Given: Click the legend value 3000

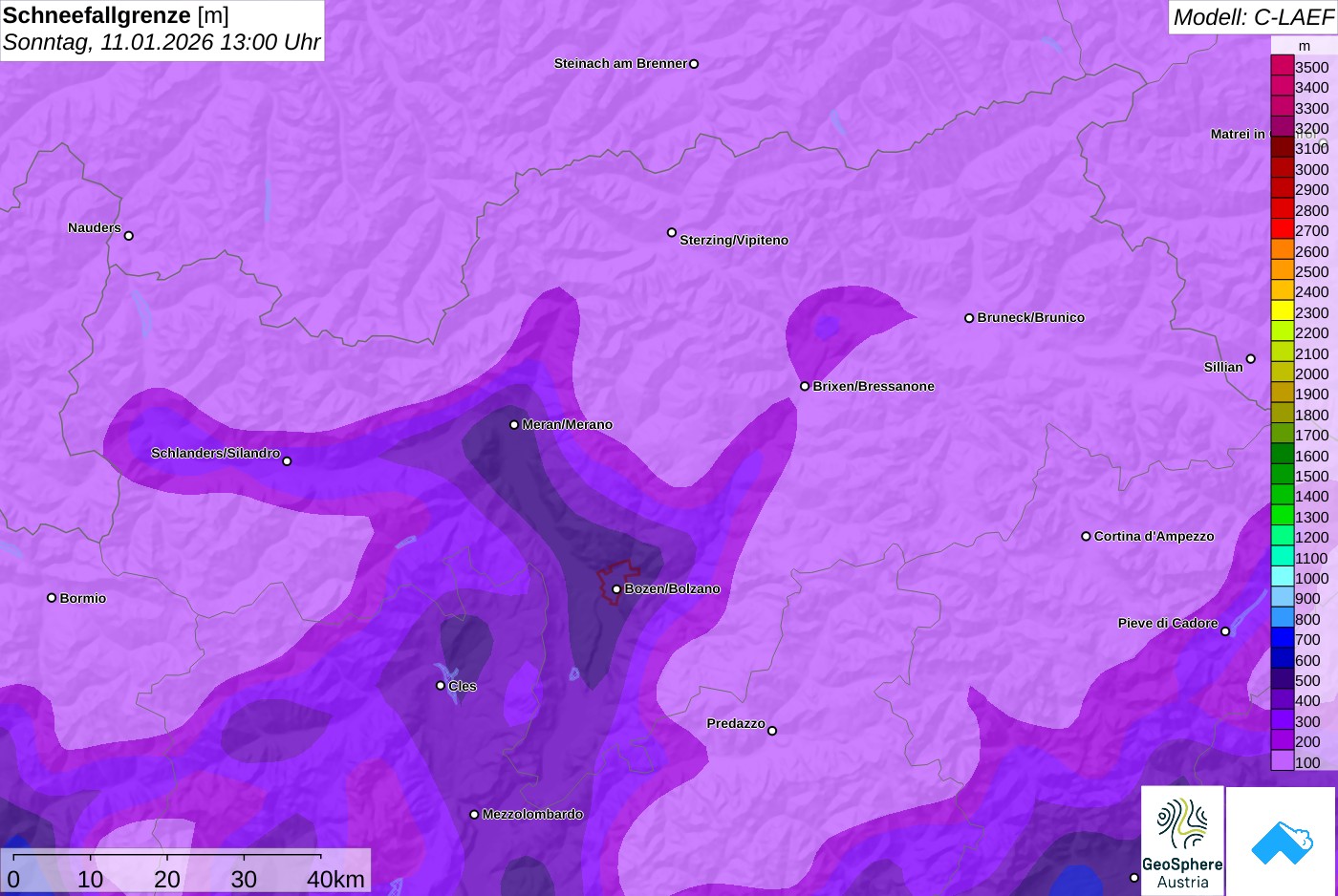Looking at the screenshot, I should [1311, 169].
